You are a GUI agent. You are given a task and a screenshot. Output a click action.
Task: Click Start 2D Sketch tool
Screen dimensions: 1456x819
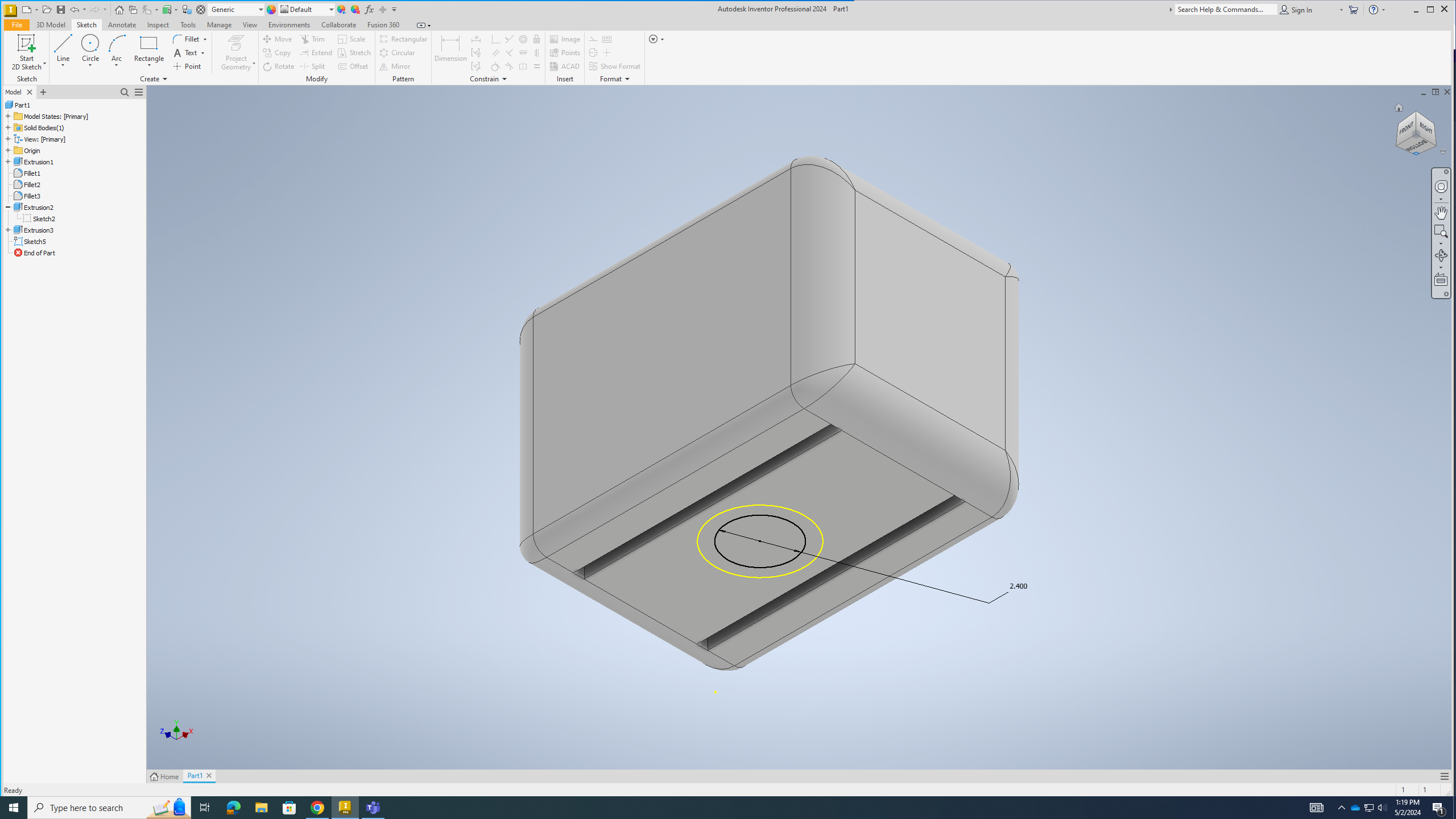point(26,52)
